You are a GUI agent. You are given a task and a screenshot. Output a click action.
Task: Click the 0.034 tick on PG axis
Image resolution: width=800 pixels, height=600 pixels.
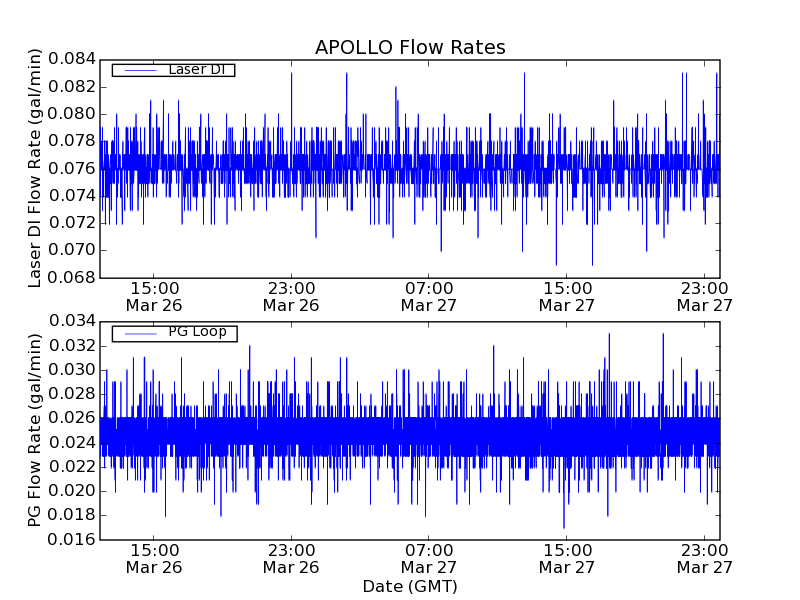click(x=72, y=321)
